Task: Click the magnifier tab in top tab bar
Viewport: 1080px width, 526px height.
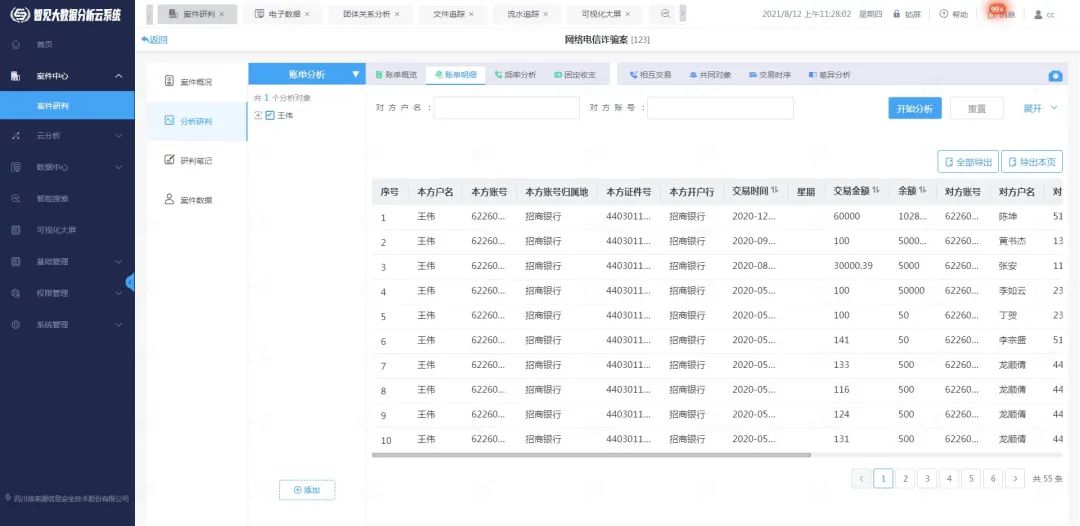Action: point(665,14)
